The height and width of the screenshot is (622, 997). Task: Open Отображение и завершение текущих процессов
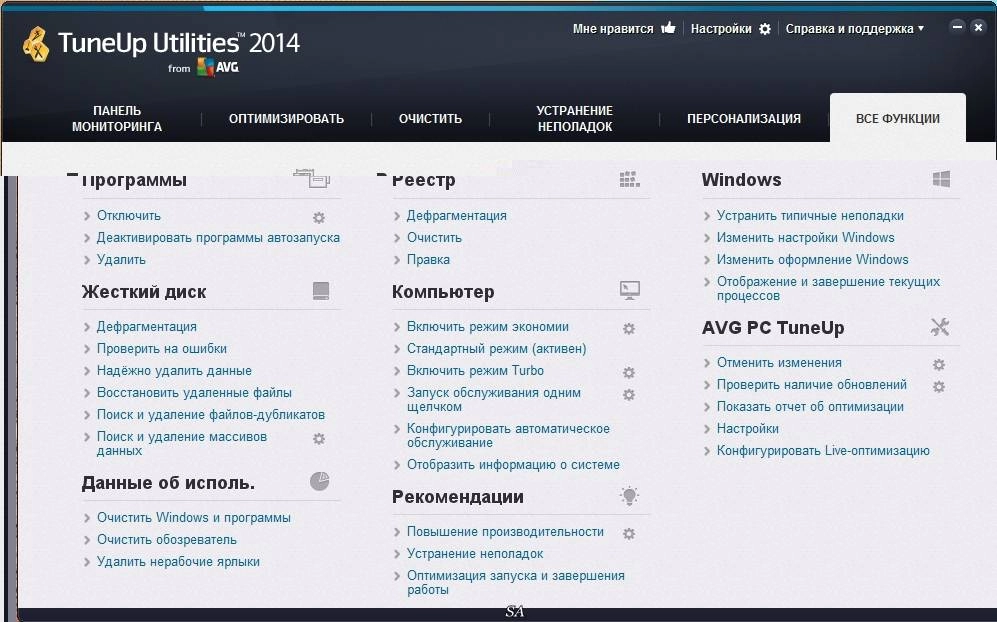pyautogui.click(x=829, y=289)
